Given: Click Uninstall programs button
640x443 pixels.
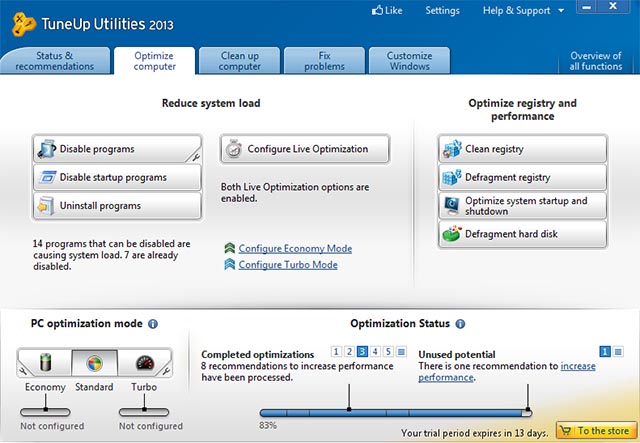Looking at the screenshot, I should [118, 206].
